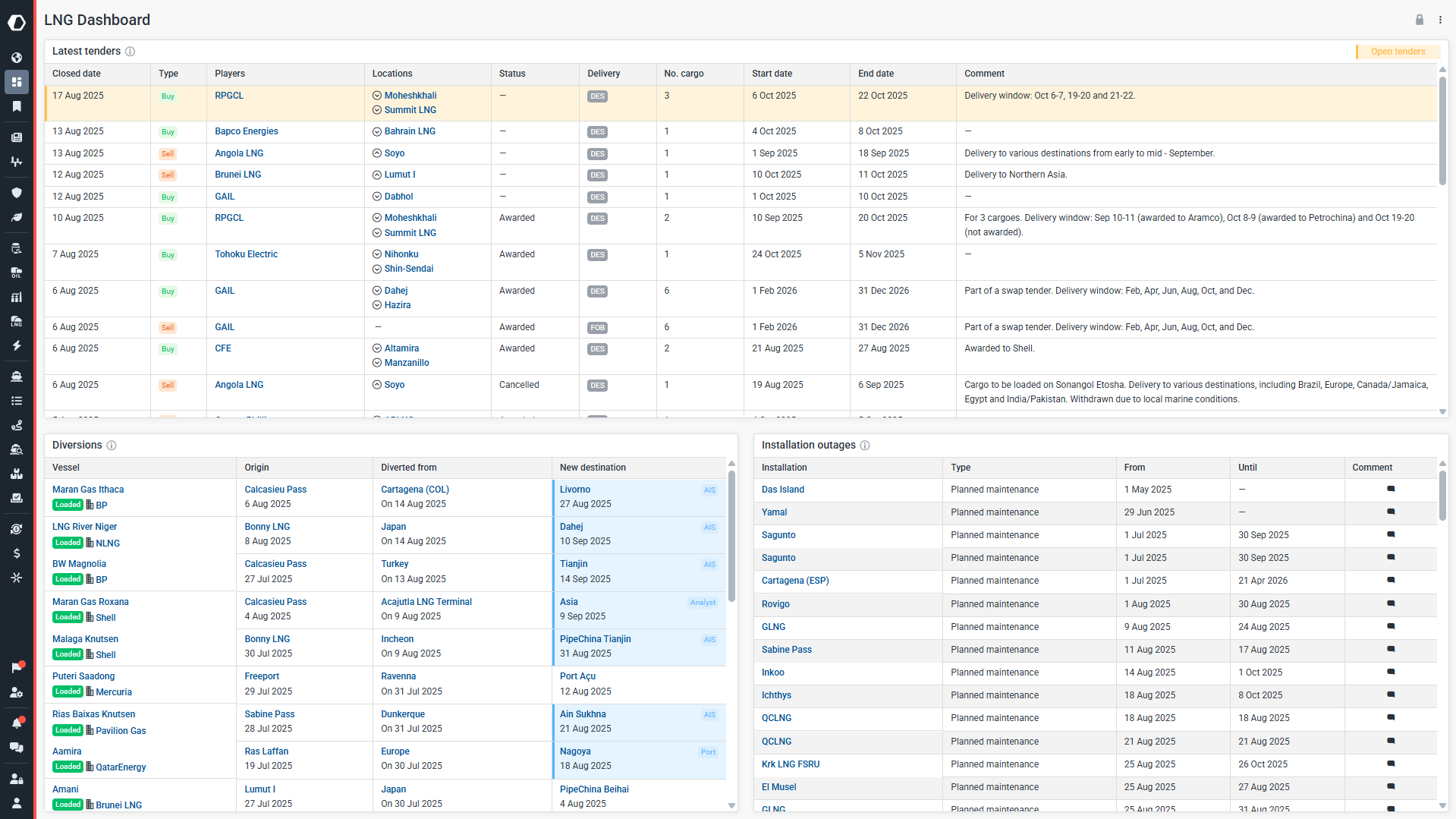Image resolution: width=1456 pixels, height=819 pixels.
Task: Open the QatarEnergy charterer link
Action: [x=121, y=767]
